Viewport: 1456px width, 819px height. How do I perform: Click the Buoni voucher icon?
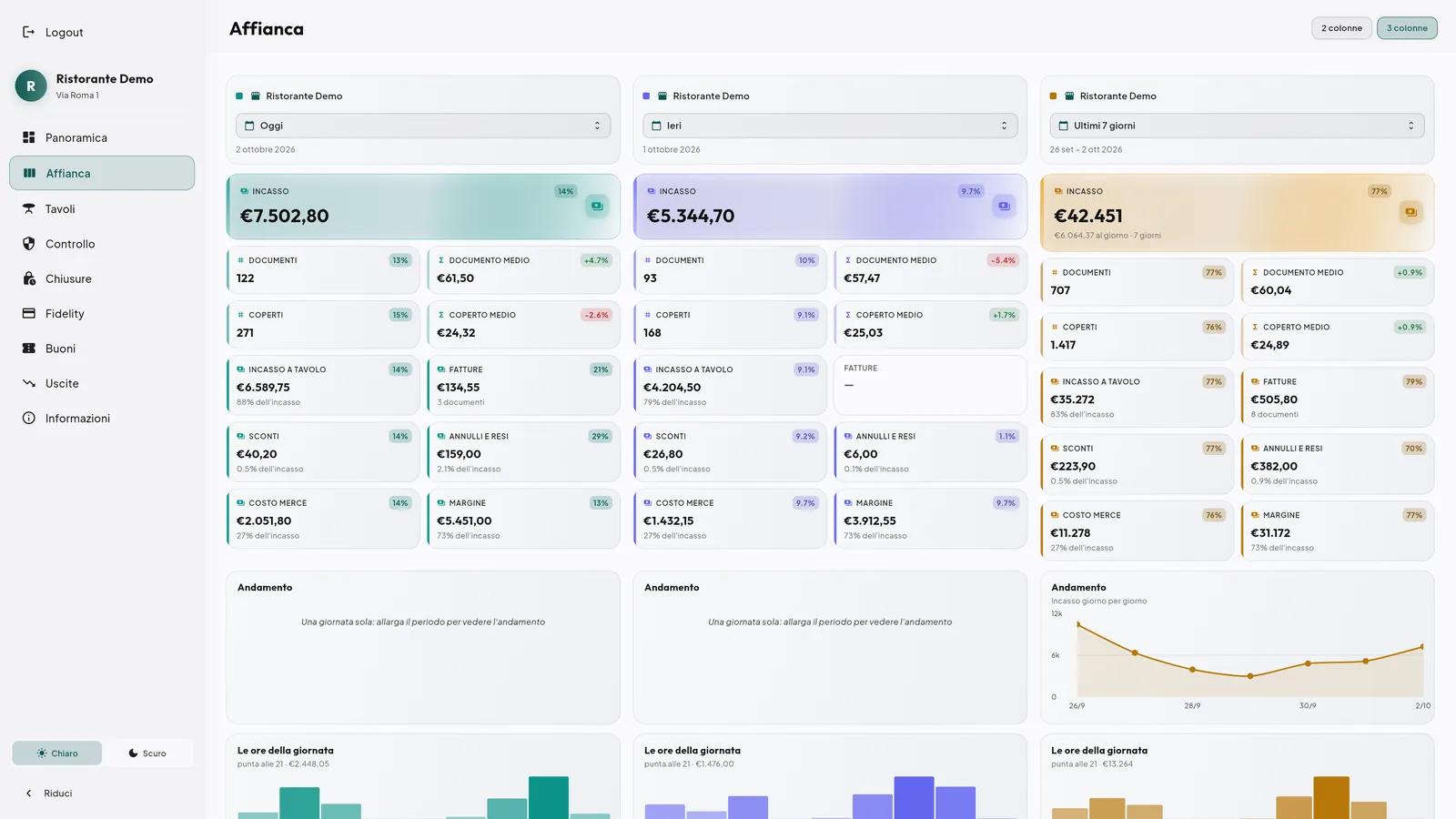point(28,349)
